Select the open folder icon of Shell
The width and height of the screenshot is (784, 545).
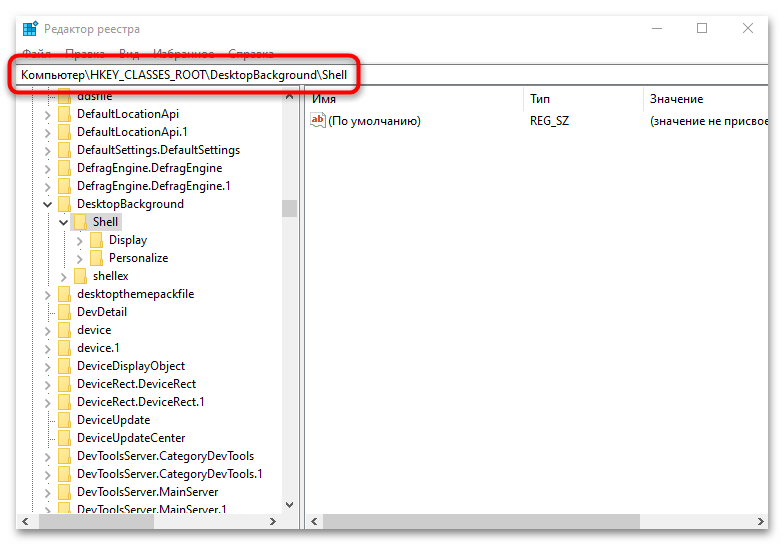[80, 222]
